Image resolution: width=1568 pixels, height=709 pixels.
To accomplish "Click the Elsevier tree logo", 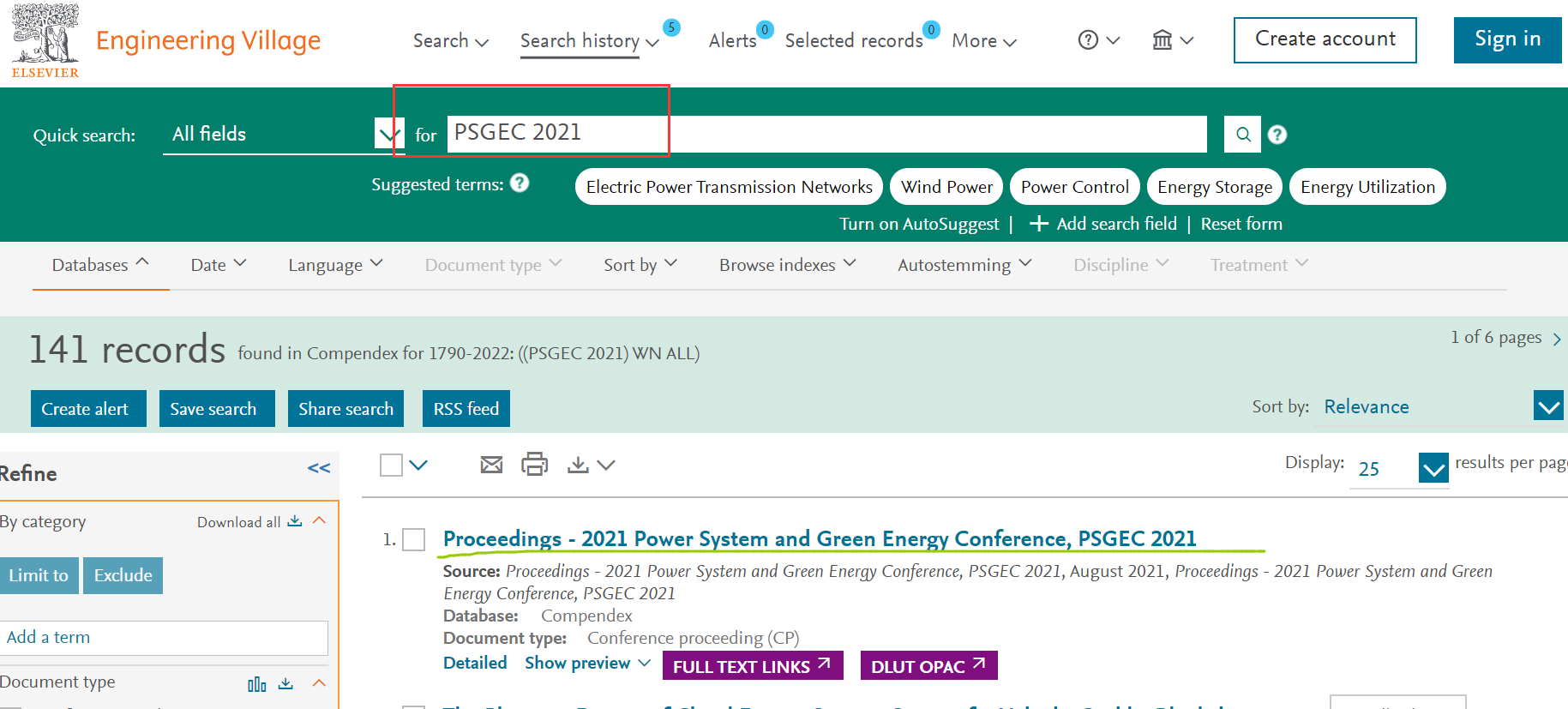I will pyautogui.click(x=45, y=40).
